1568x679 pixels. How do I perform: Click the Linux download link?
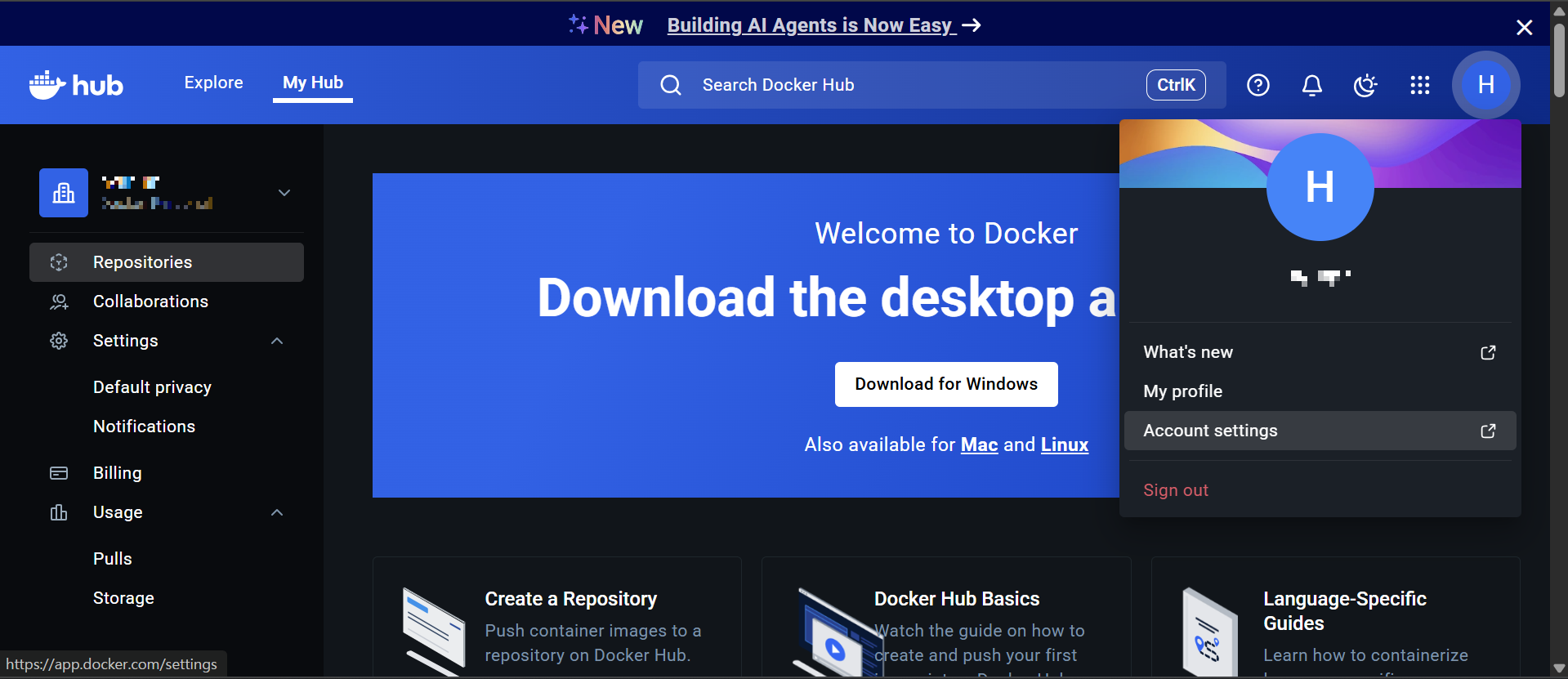pyautogui.click(x=1065, y=444)
